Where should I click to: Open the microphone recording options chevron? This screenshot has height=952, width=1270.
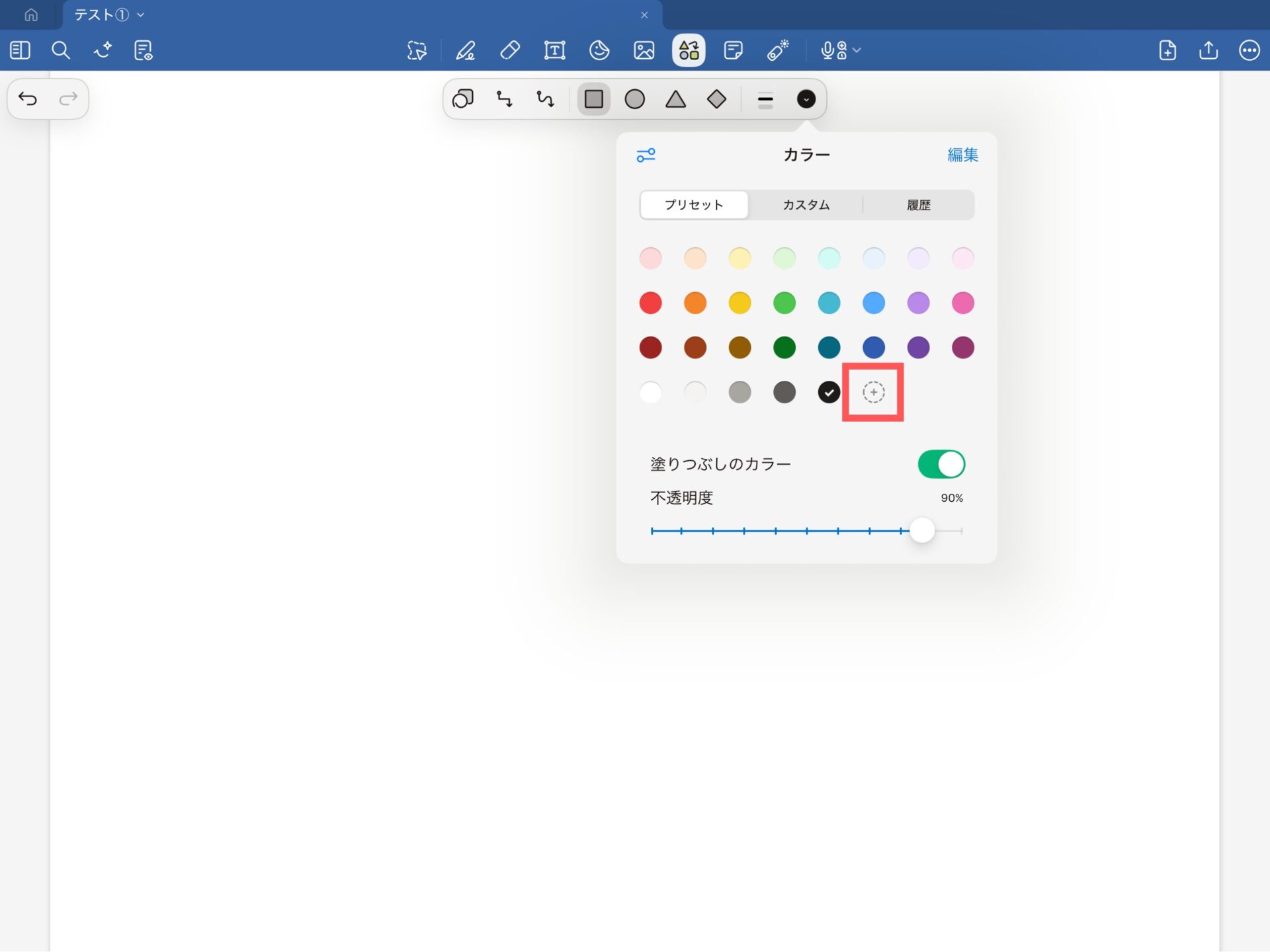pos(857,50)
